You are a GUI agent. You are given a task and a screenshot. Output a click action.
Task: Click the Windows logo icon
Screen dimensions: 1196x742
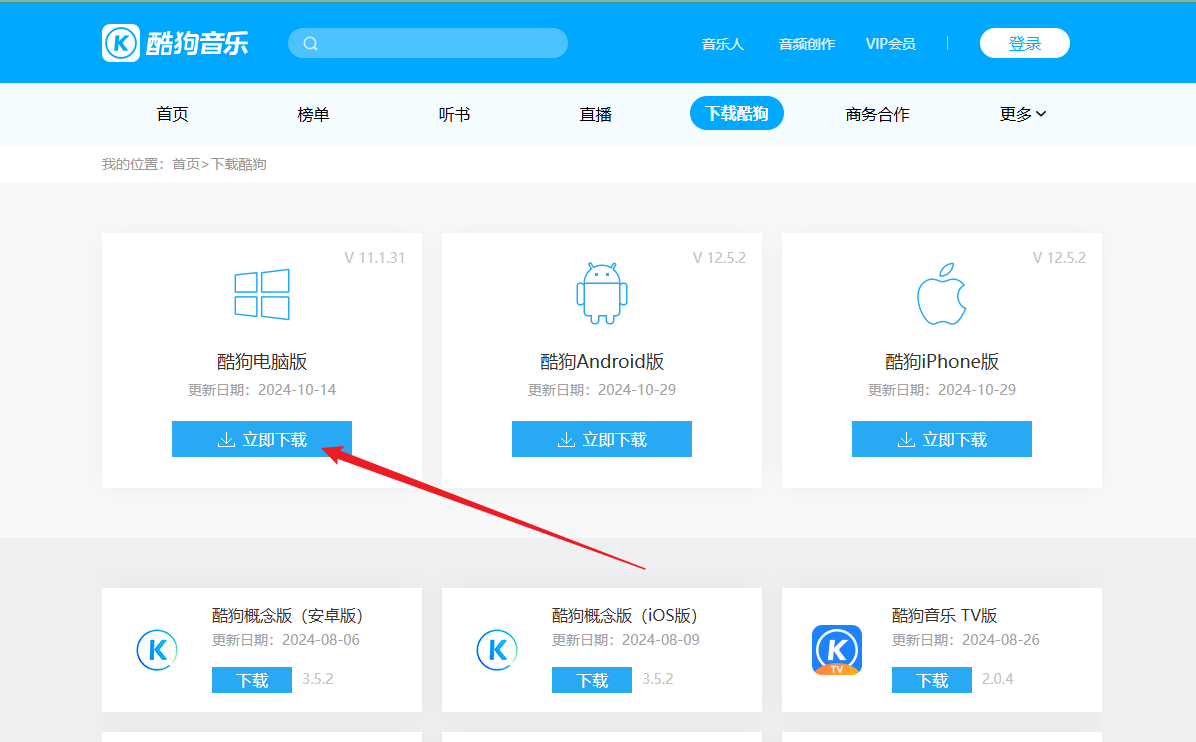coord(262,294)
